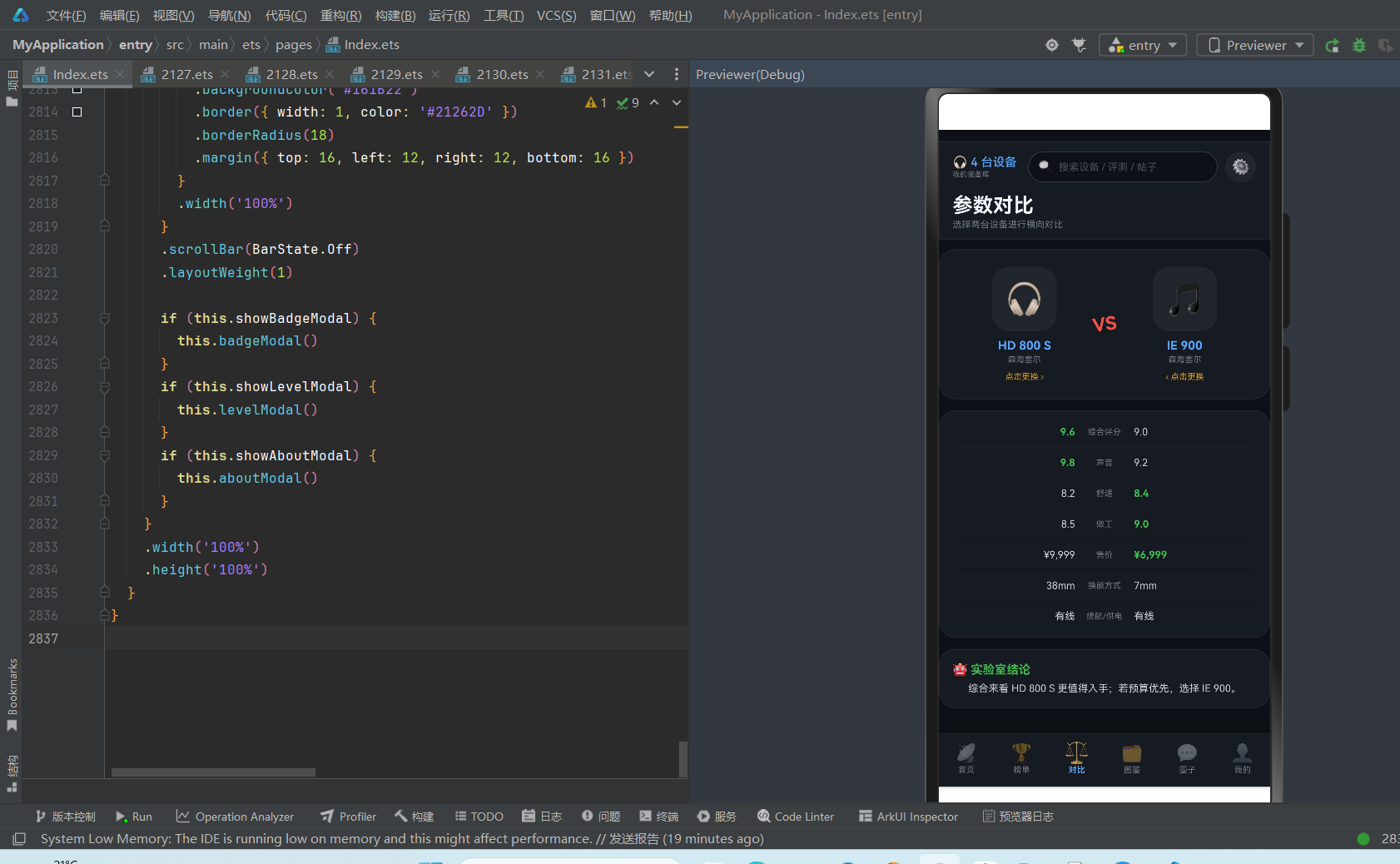Jump to next highlighted error arrow
This screenshot has height=864, width=1400.
677,102
